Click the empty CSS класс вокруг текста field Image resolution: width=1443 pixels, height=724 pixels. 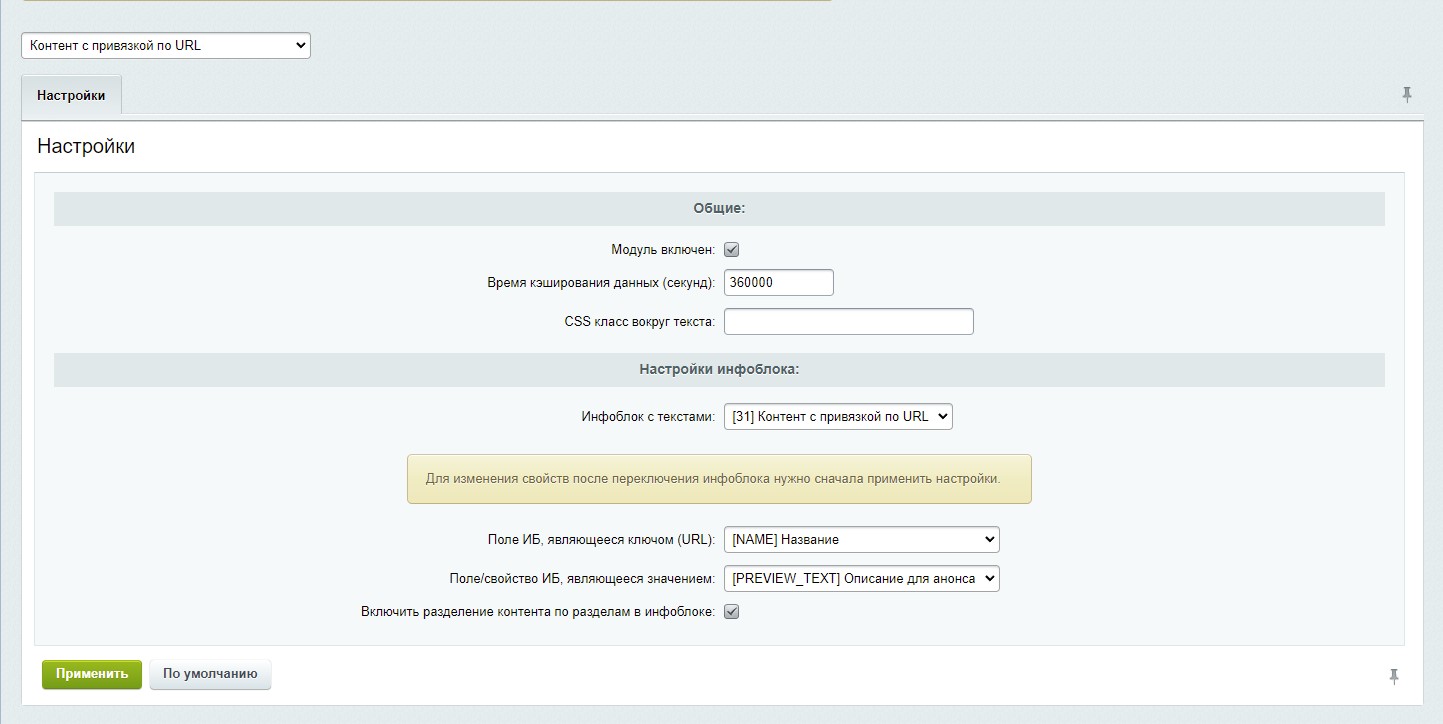848,322
